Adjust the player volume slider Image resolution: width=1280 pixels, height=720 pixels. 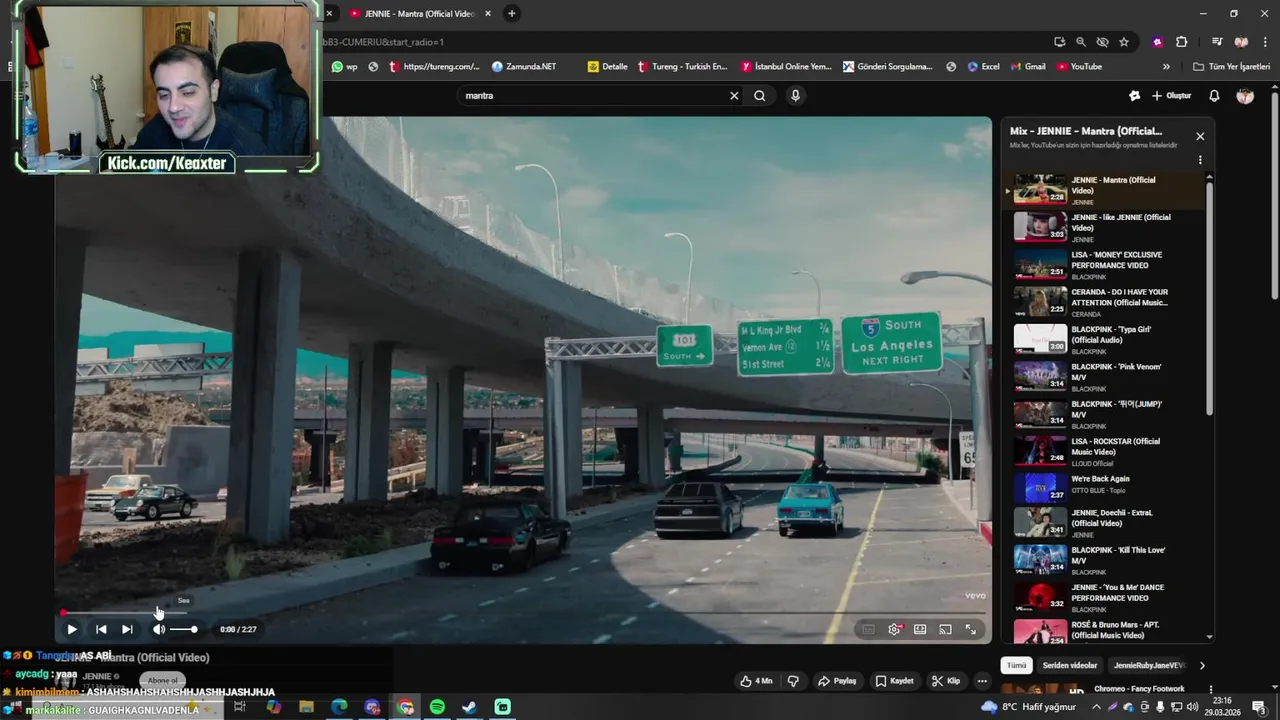pos(183,629)
